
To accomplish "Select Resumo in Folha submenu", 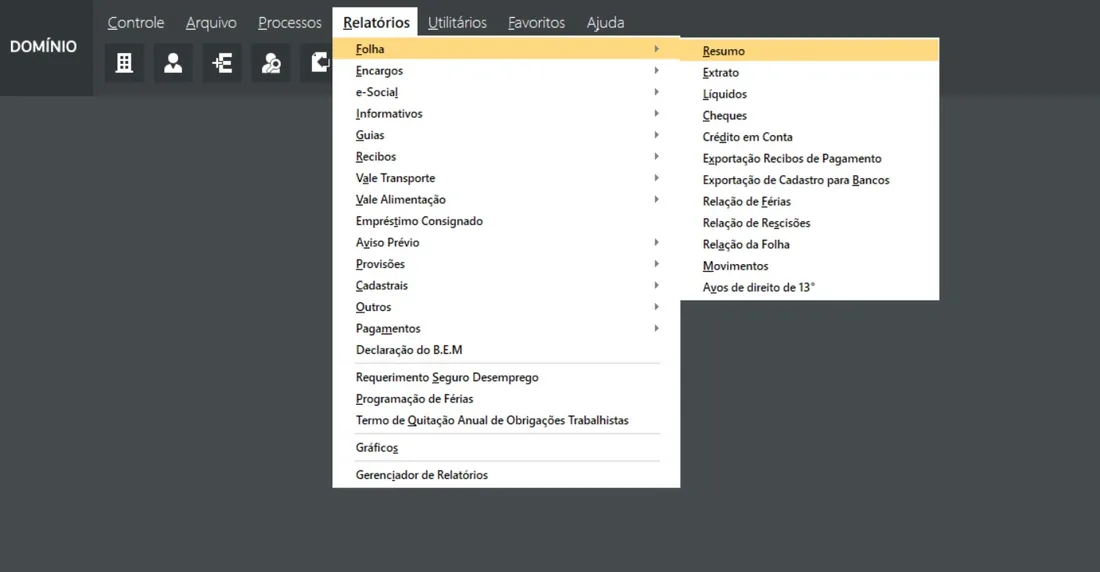I will pyautogui.click(x=810, y=51).
